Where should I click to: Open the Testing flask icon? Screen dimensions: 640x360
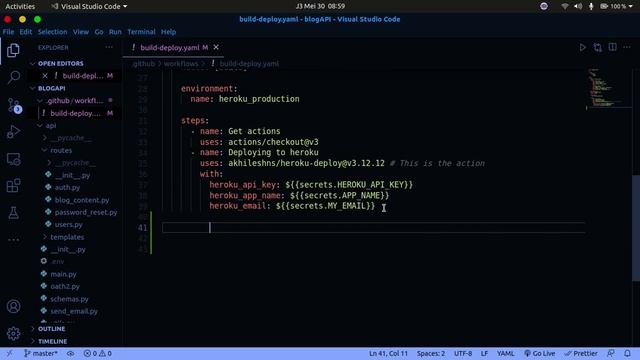click(x=13, y=213)
